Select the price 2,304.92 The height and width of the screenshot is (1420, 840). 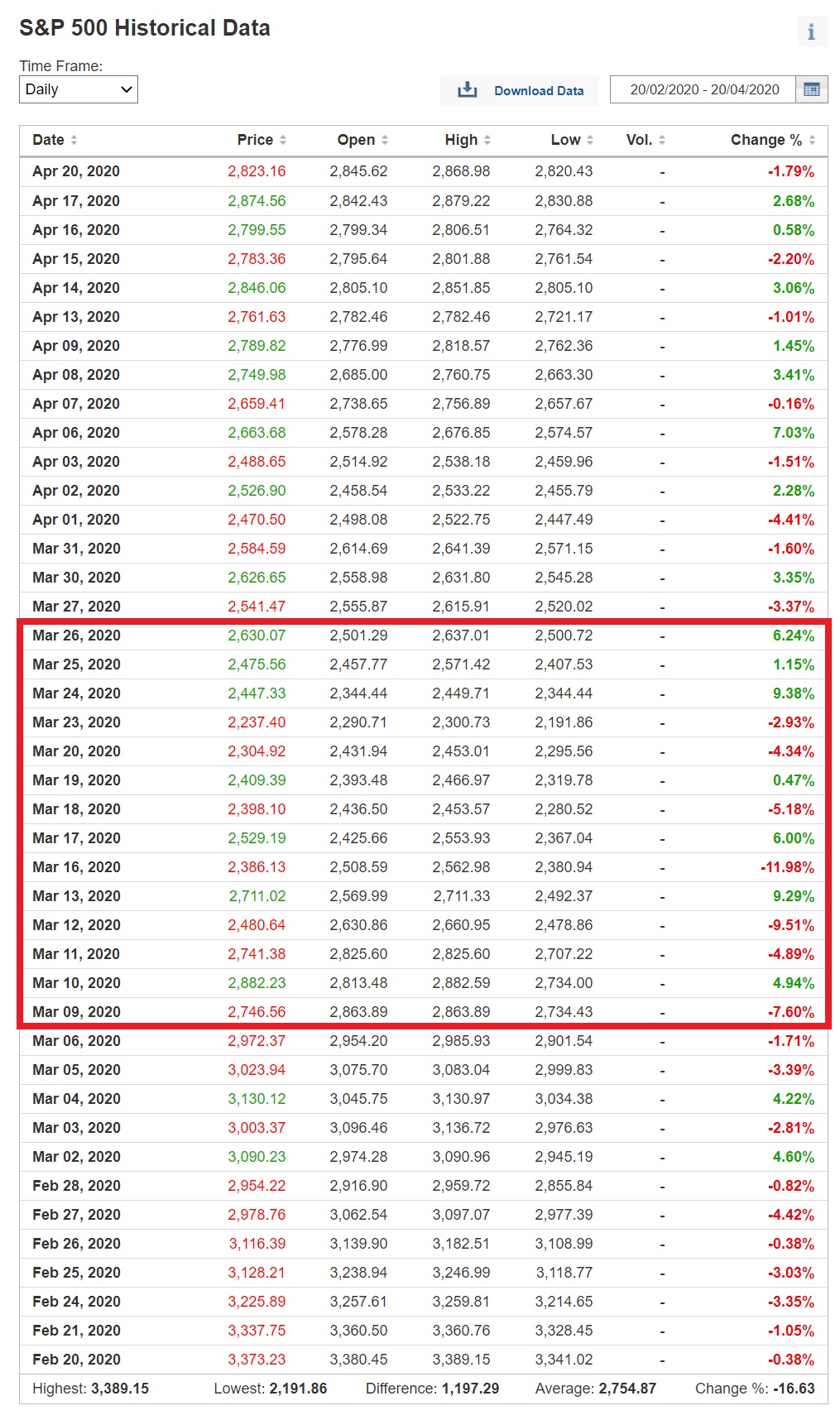coord(257,751)
